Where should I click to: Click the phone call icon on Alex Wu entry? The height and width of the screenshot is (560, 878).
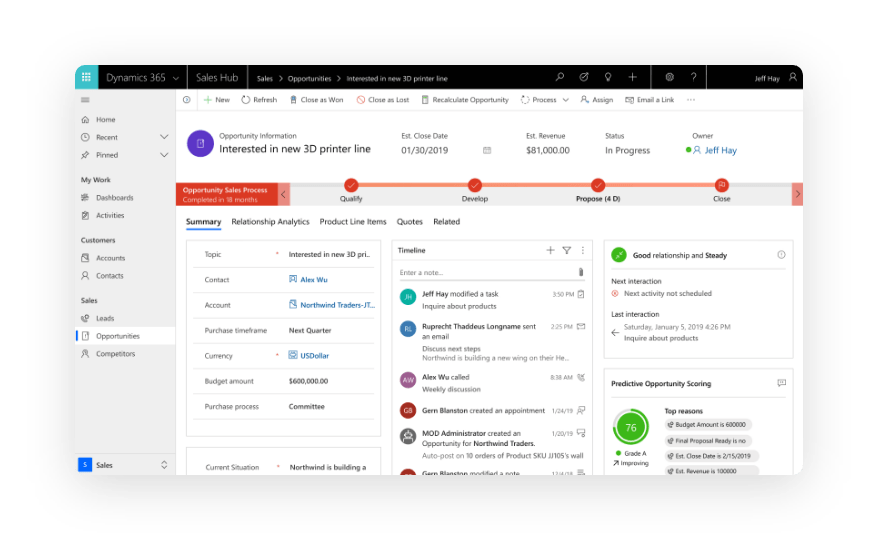581,377
